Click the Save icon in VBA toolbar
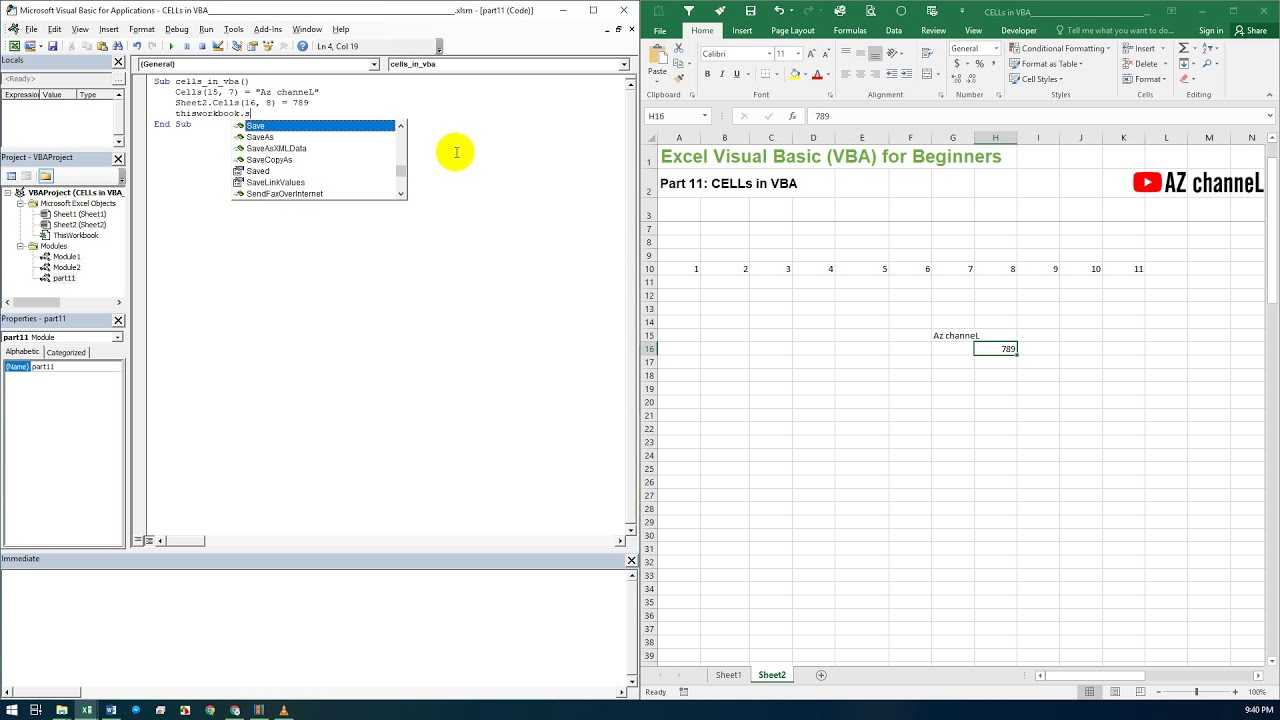The width and height of the screenshot is (1280, 720). coord(53,46)
